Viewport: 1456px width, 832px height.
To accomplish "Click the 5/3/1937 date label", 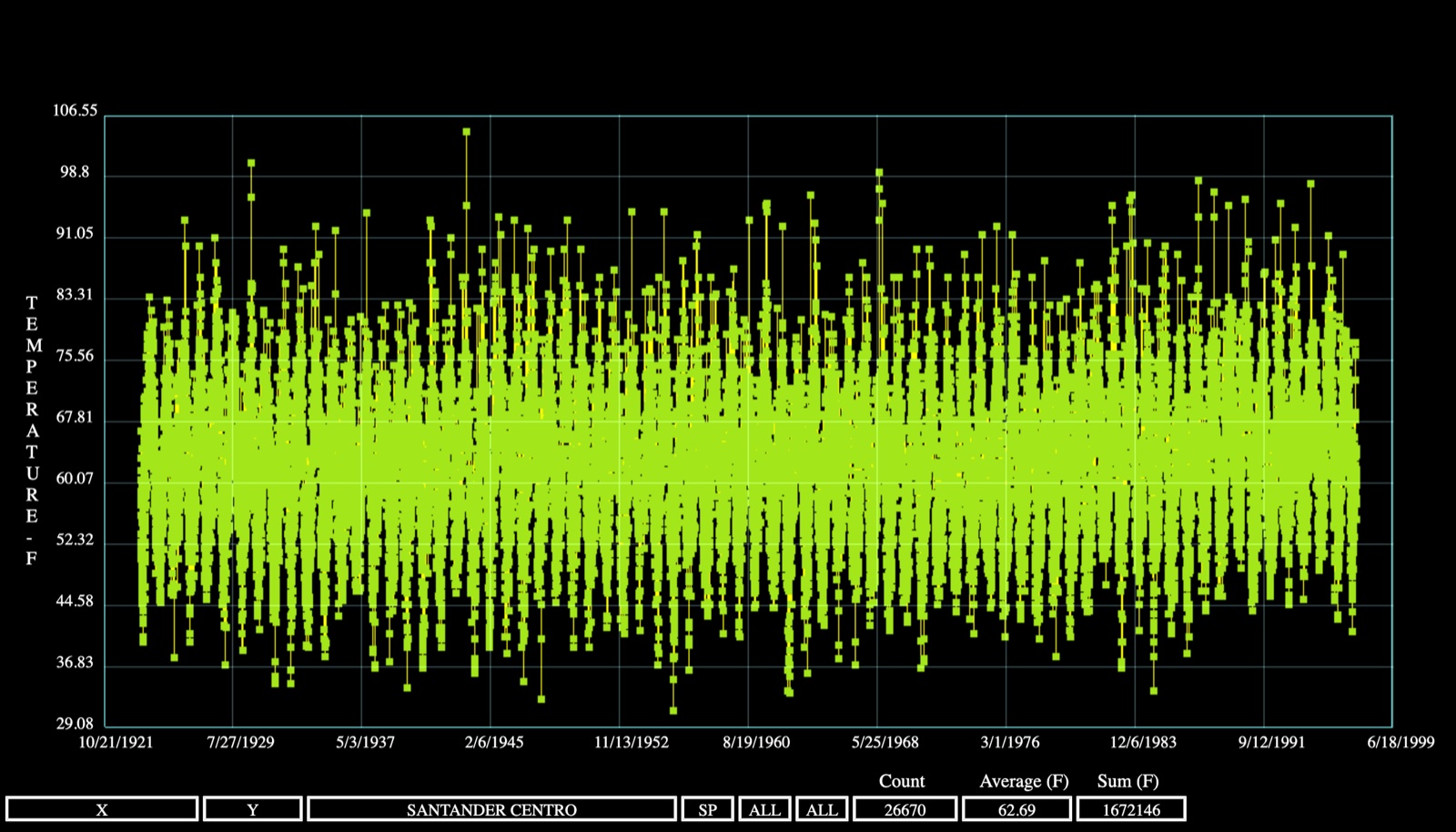I will tap(365, 742).
